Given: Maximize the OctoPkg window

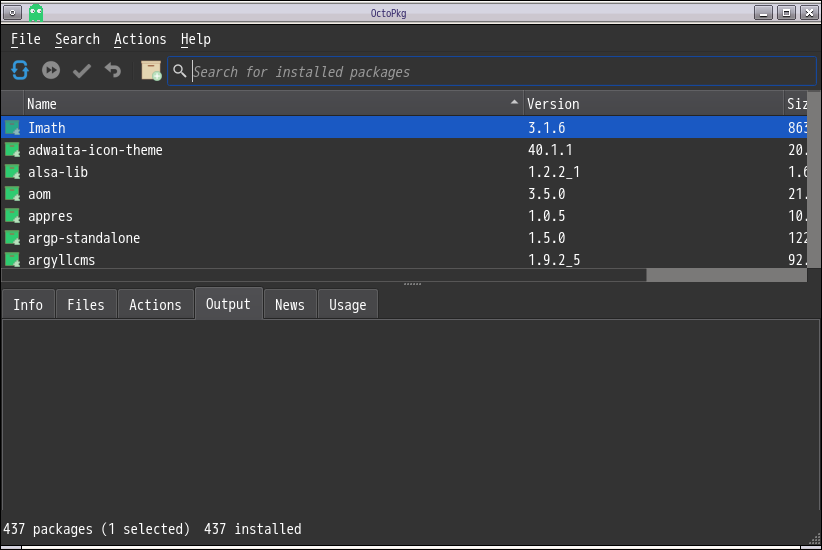Looking at the screenshot, I should [x=786, y=13].
